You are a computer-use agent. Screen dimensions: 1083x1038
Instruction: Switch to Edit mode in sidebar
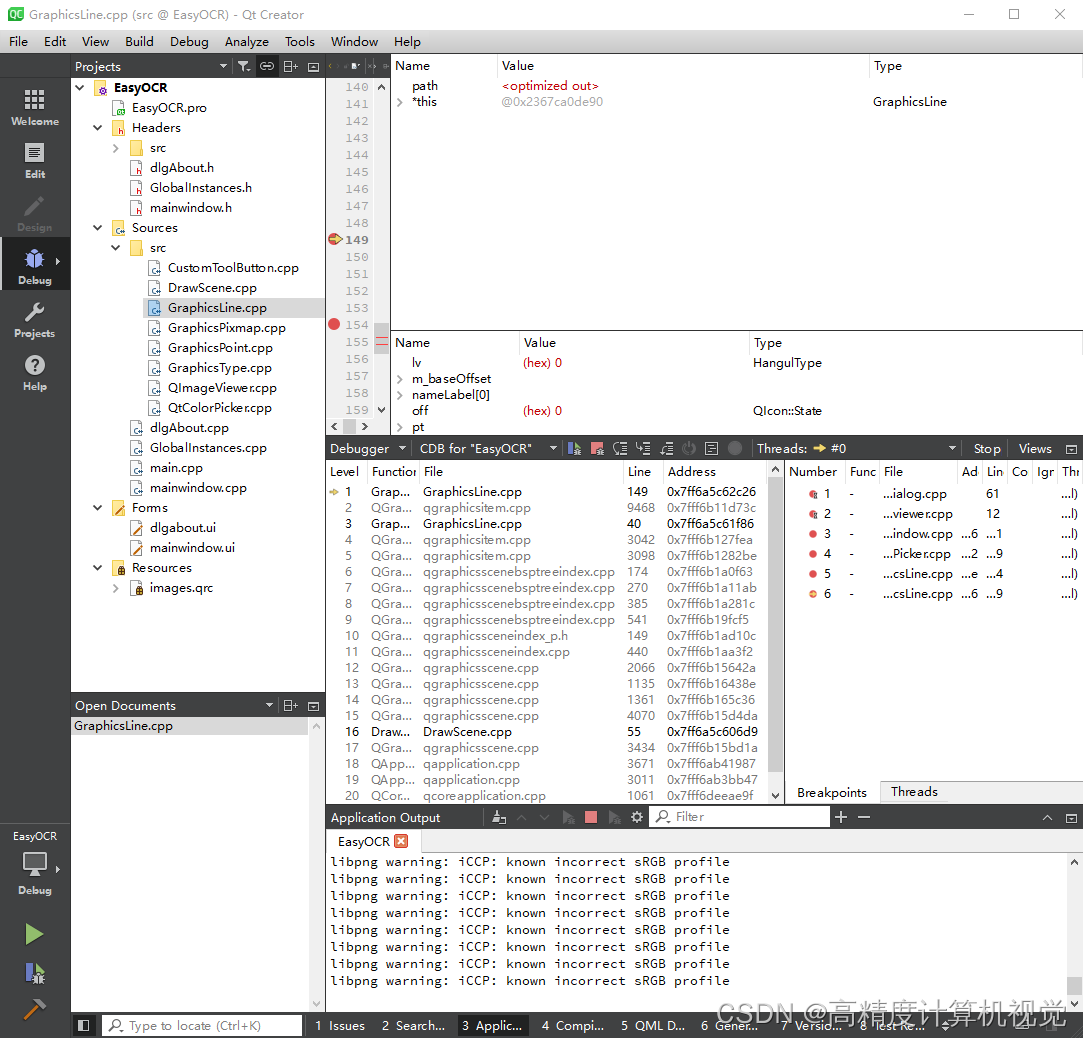35,160
